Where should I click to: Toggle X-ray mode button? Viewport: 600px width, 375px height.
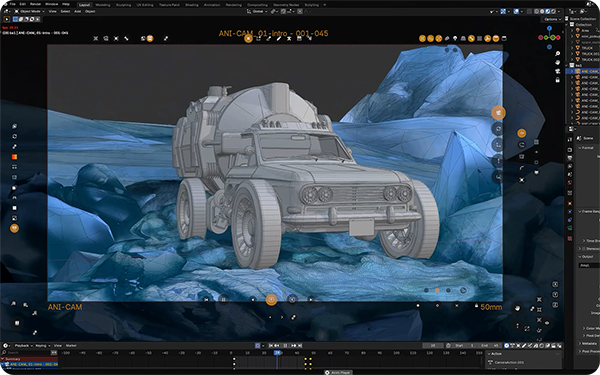tap(529, 11)
